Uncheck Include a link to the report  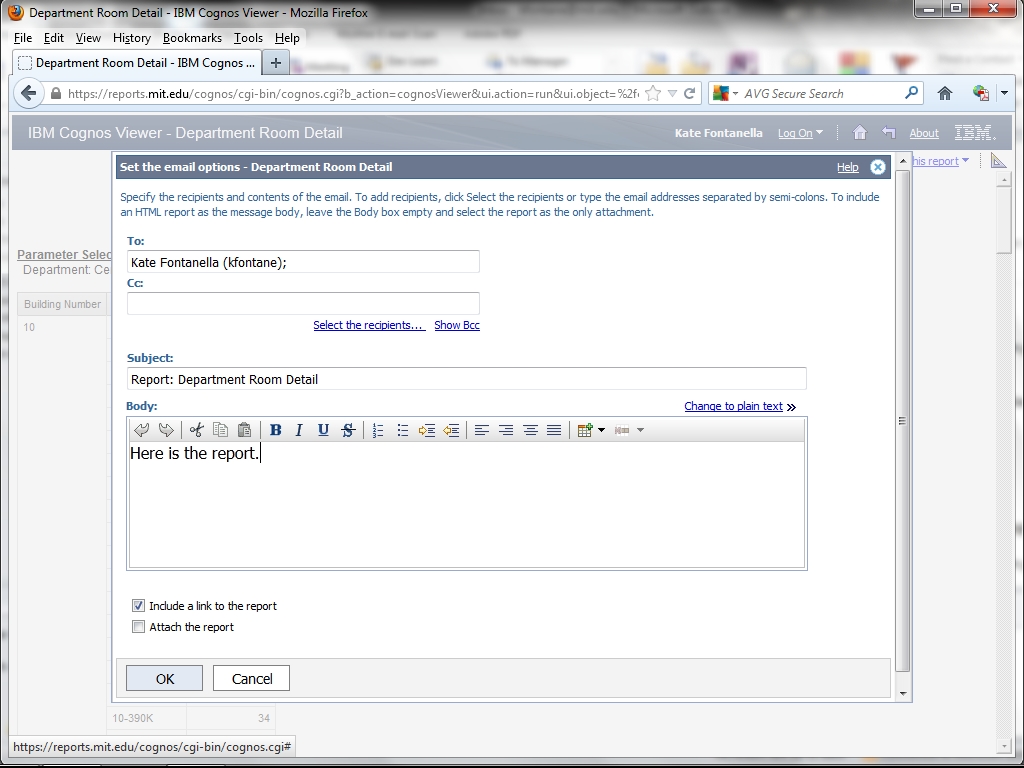point(139,606)
